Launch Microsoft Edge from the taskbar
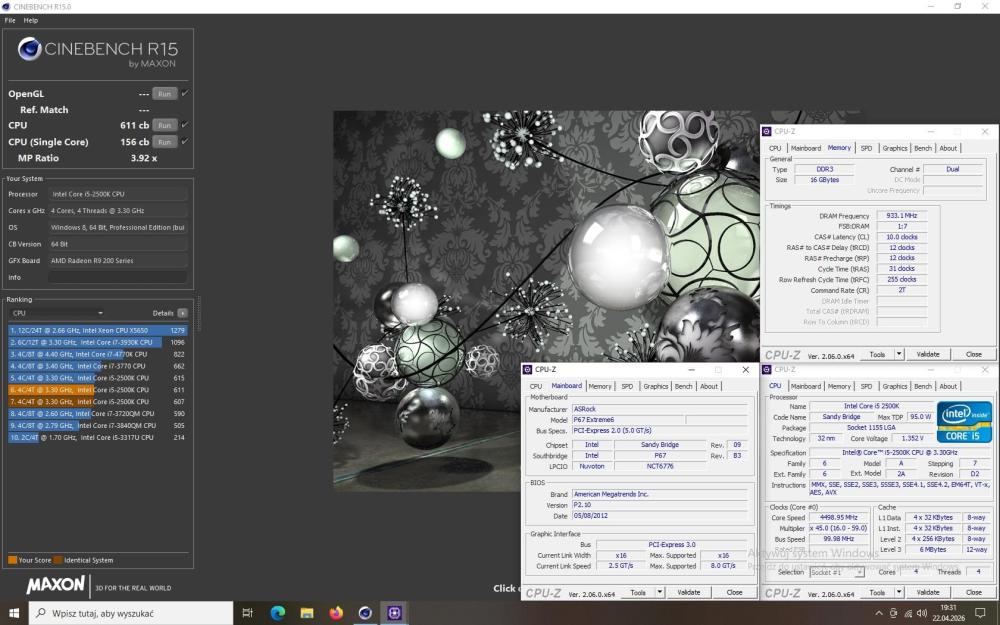1000x625 pixels. [277, 613]
